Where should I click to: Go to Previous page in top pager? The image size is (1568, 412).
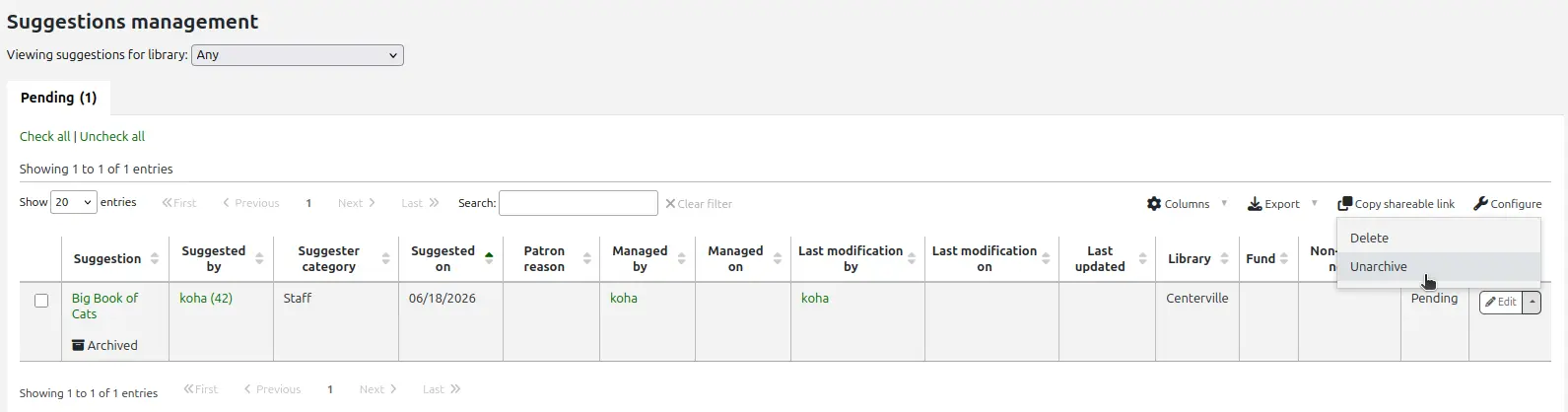coord(251,203)
